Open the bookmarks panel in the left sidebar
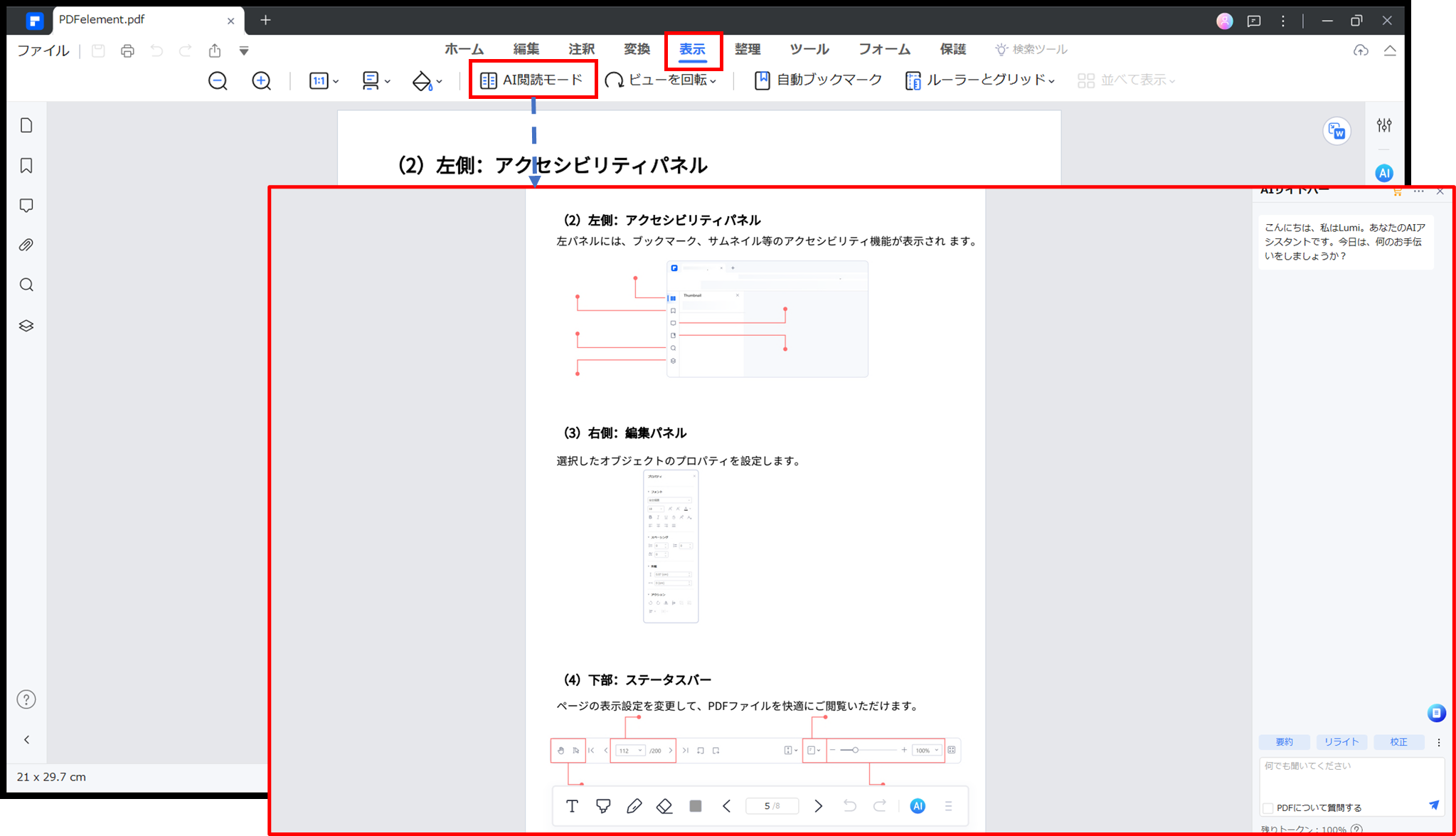The image size is (1456, 836). click(26, 165)
